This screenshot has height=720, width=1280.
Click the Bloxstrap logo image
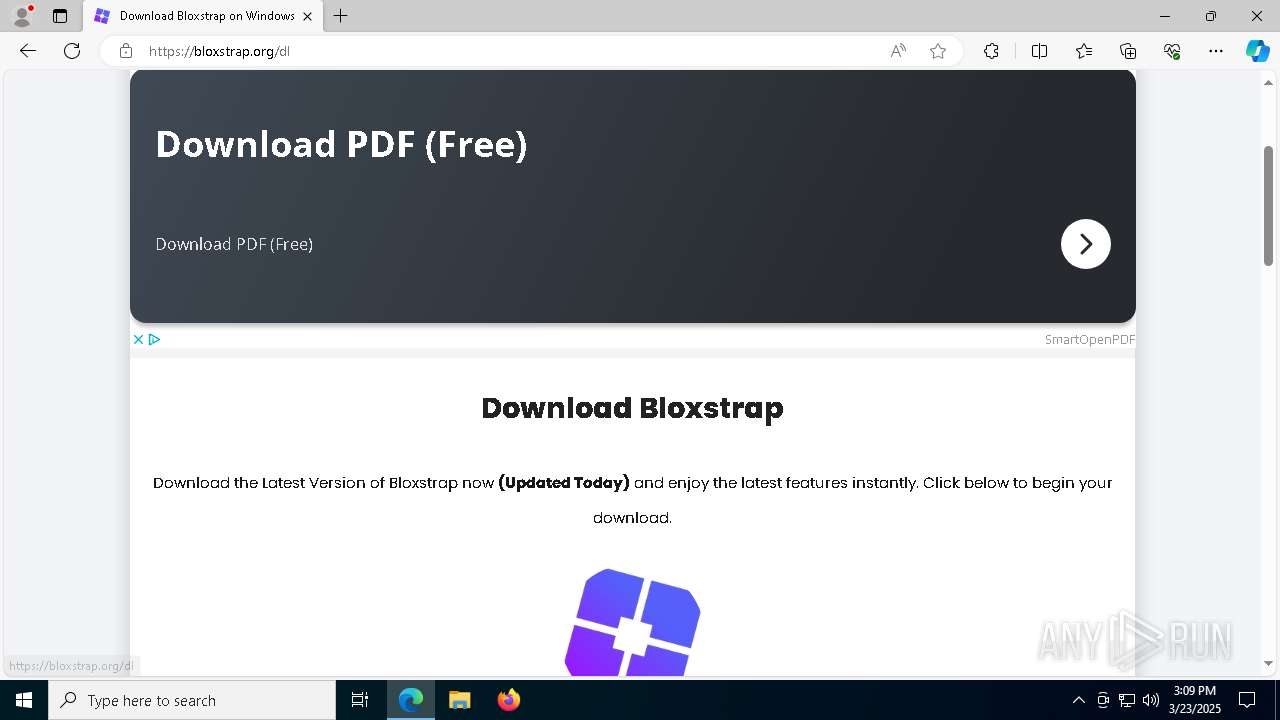coord(633,622)
